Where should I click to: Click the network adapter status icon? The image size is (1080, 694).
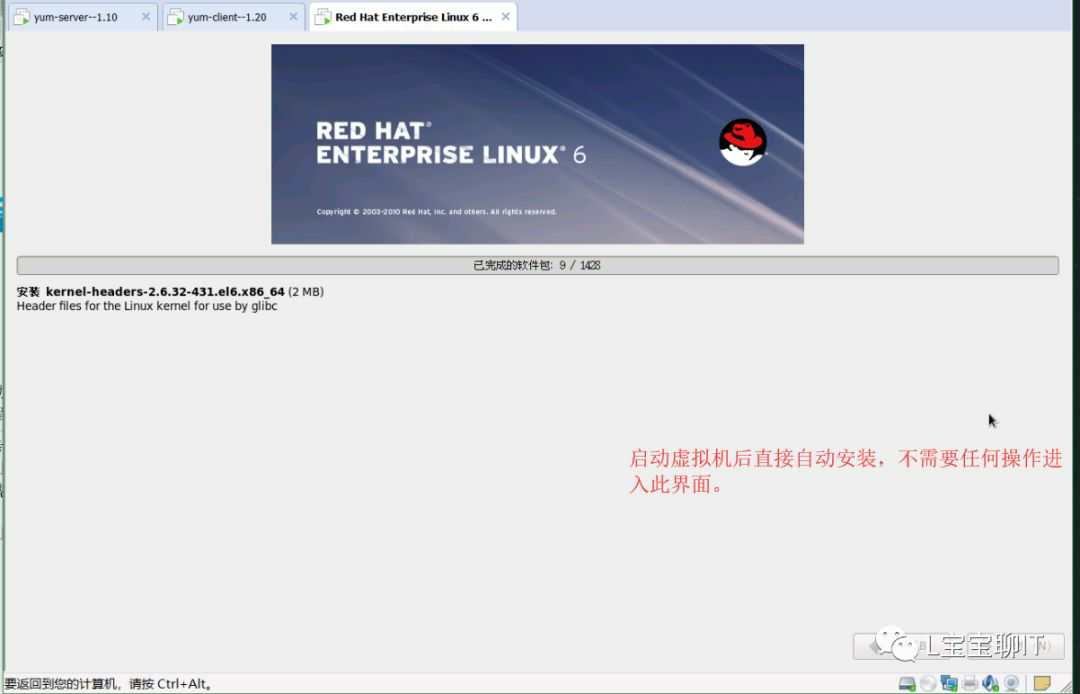click(x=949, y=682)
